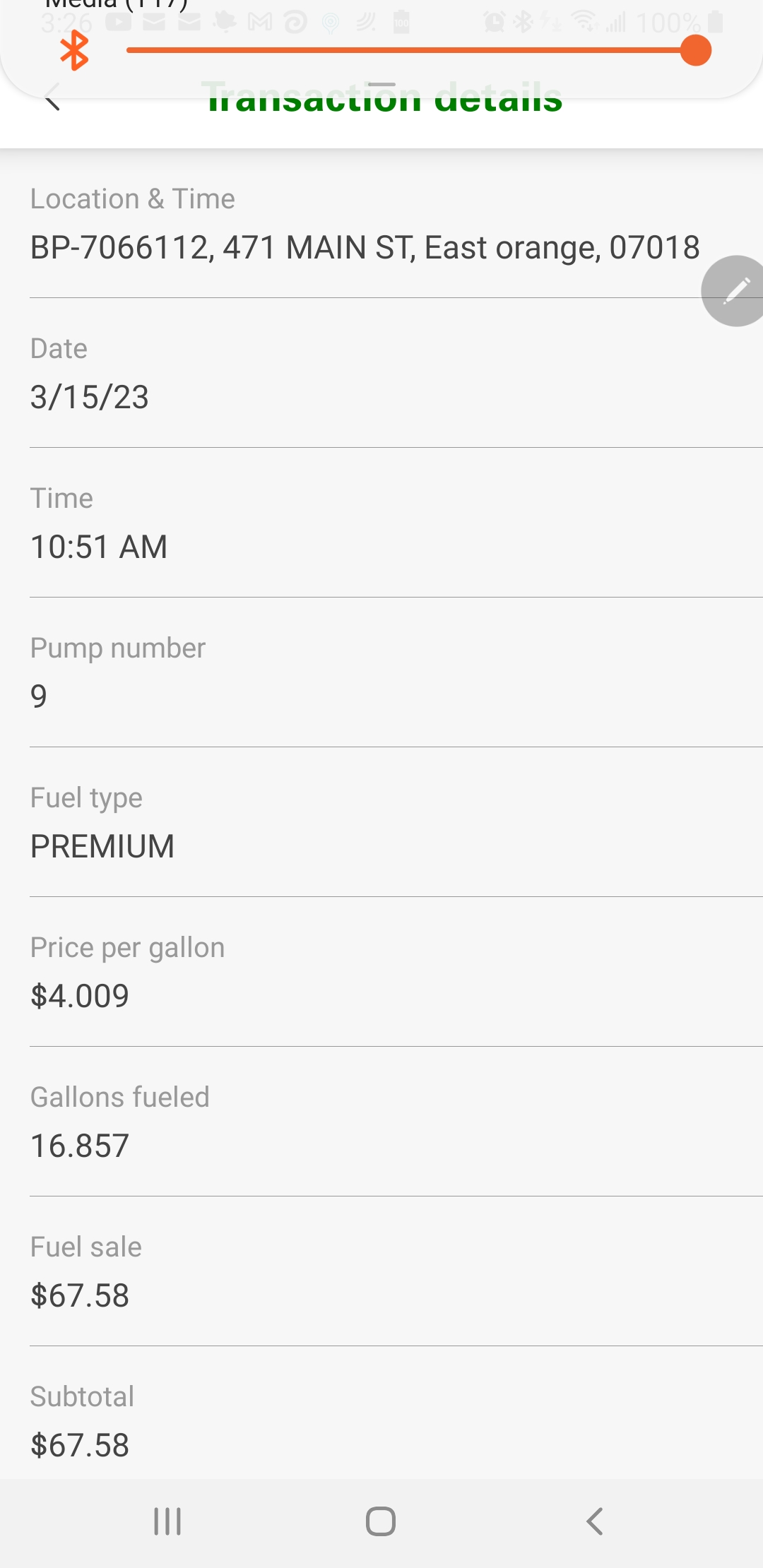Select the $4.009 price per gallon

80,996
